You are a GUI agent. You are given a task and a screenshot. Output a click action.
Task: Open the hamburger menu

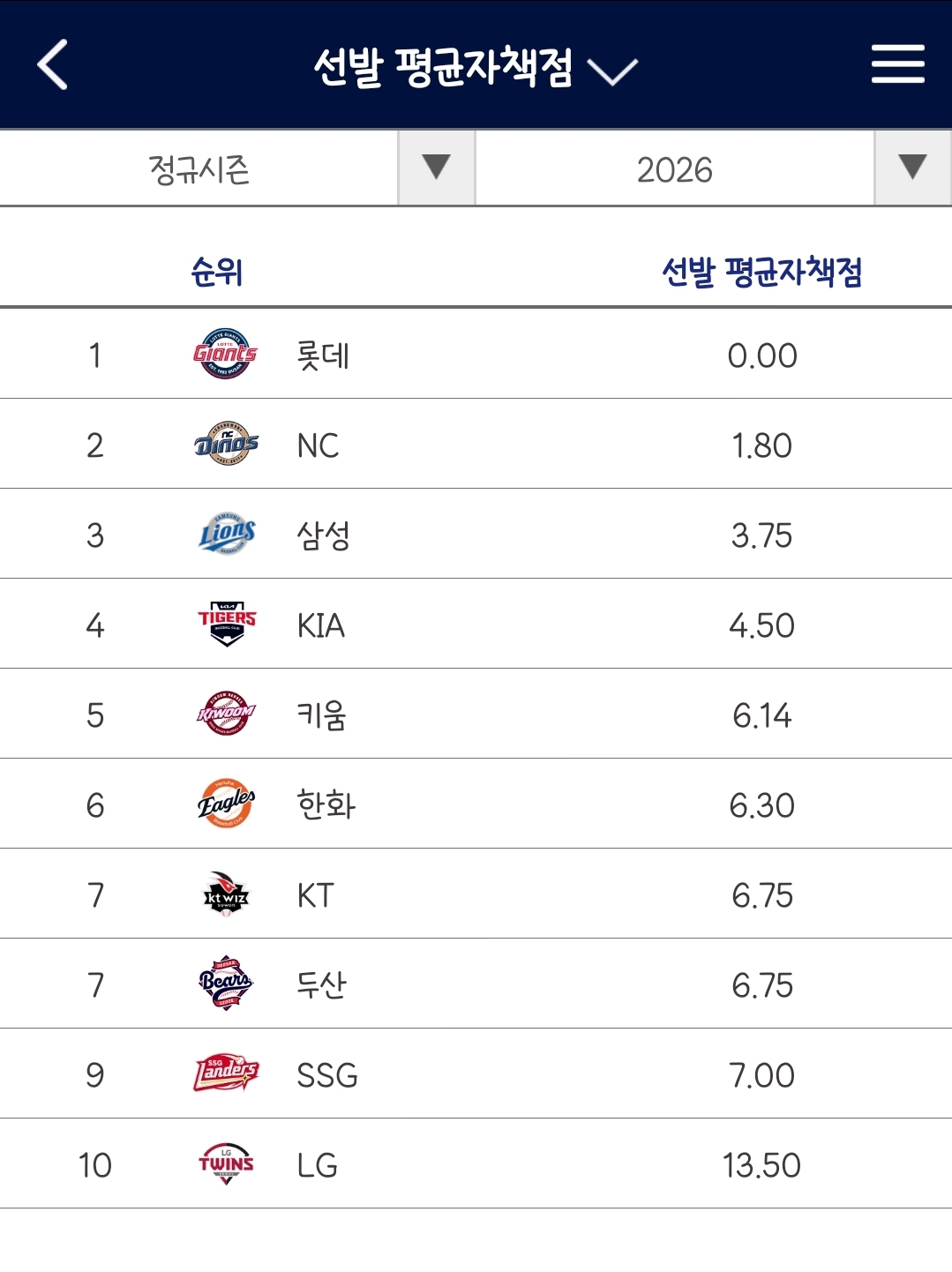coord(897,65)
